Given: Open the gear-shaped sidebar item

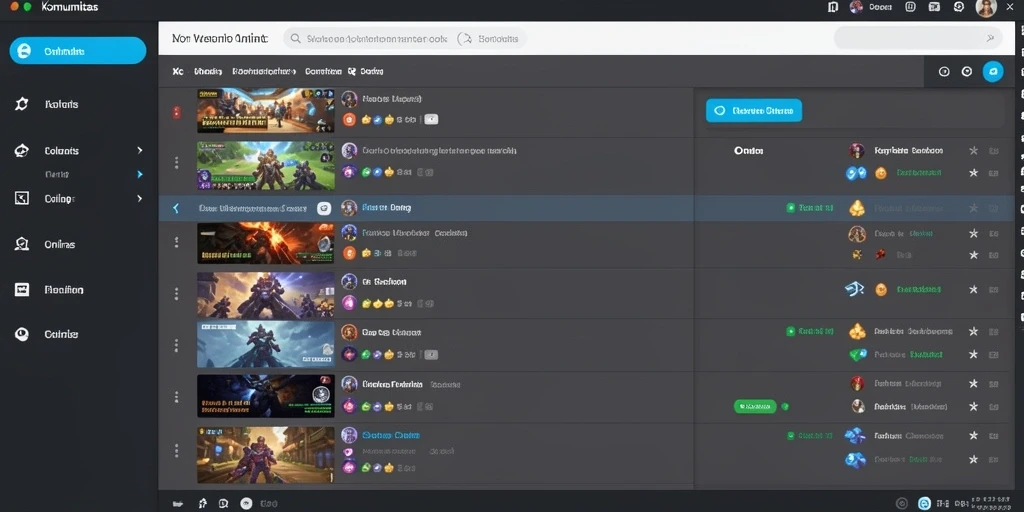Looking at the screenshot, I should click(x=22, y=104).
